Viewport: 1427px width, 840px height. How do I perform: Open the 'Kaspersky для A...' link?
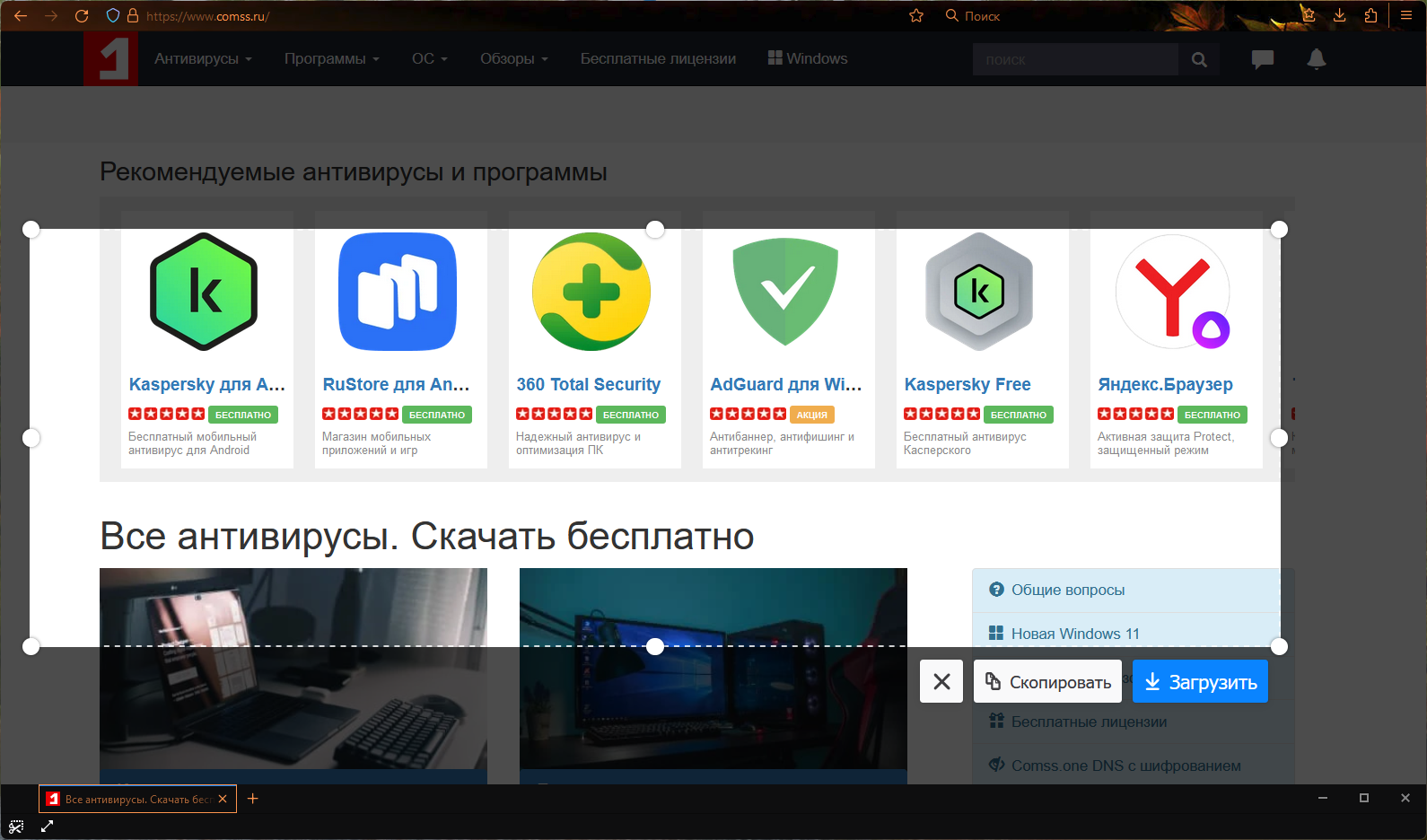(x=207, y=384)
